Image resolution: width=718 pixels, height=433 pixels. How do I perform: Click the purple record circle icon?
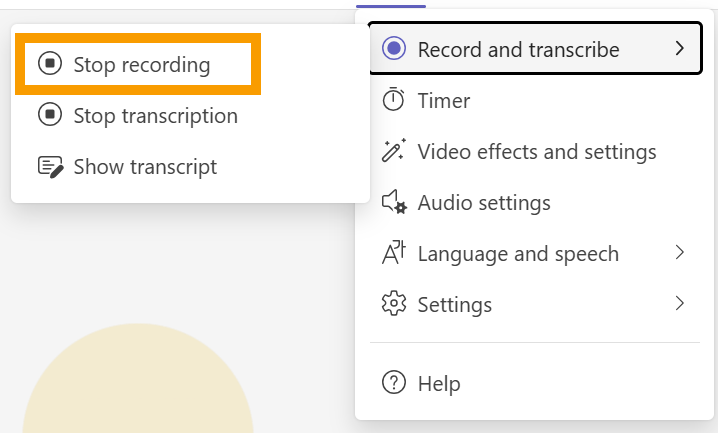[x=394, y=49]
